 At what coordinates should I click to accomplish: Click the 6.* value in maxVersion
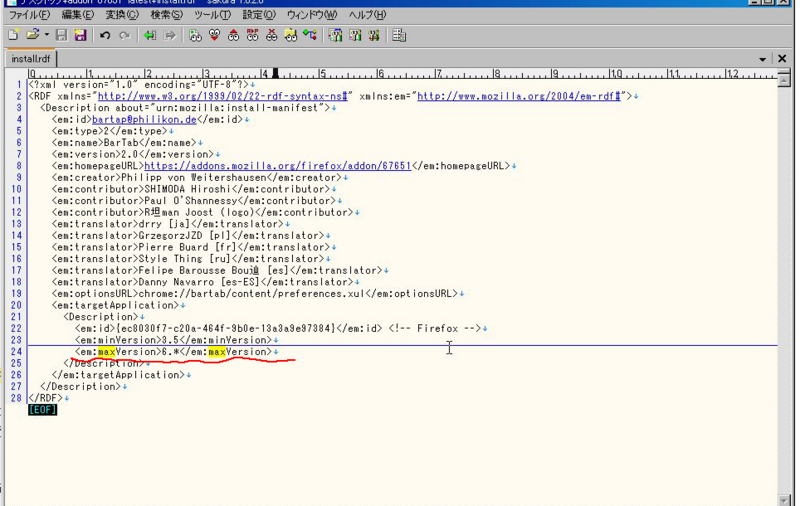[170, 351]
